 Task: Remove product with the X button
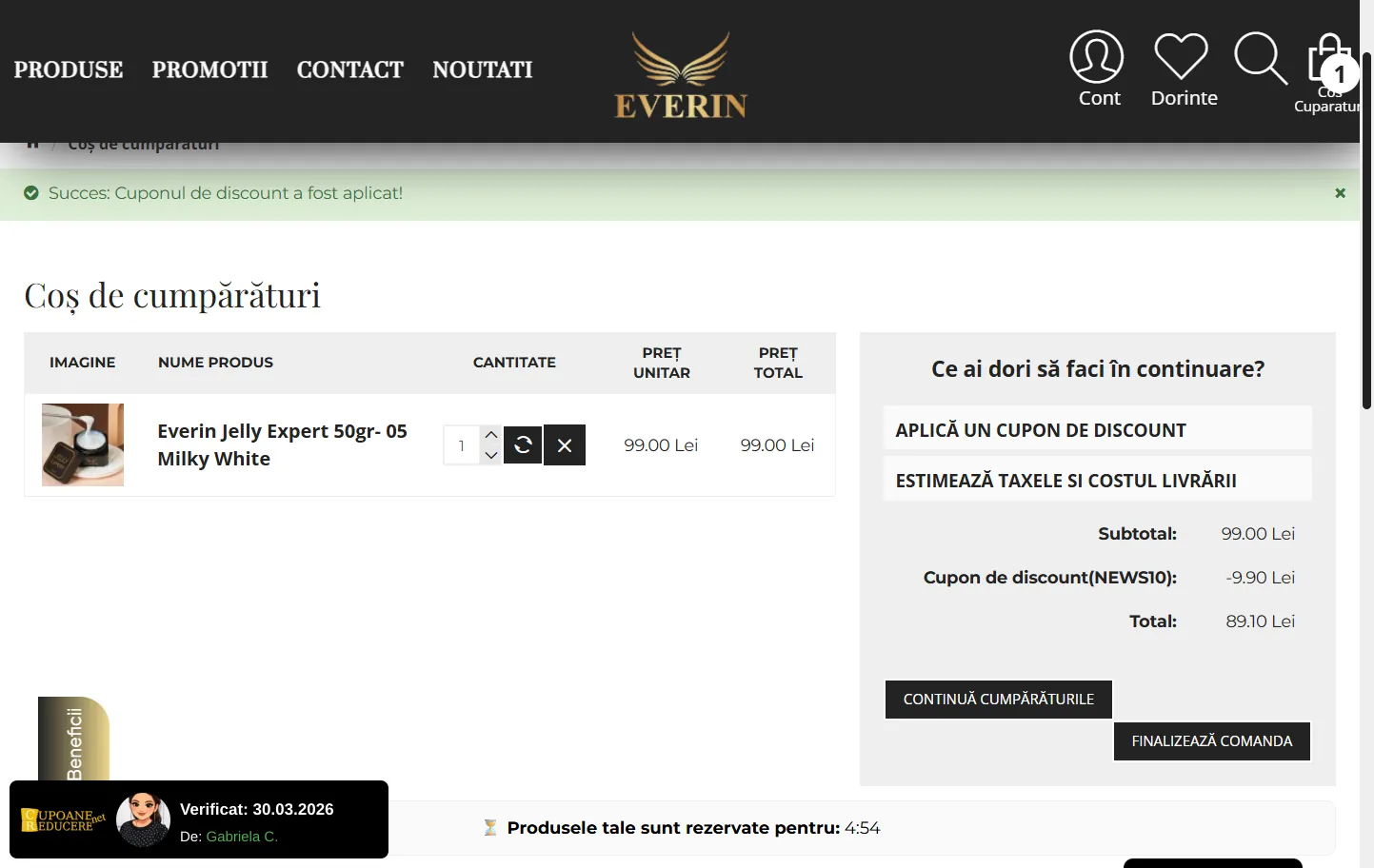(565, 444)
